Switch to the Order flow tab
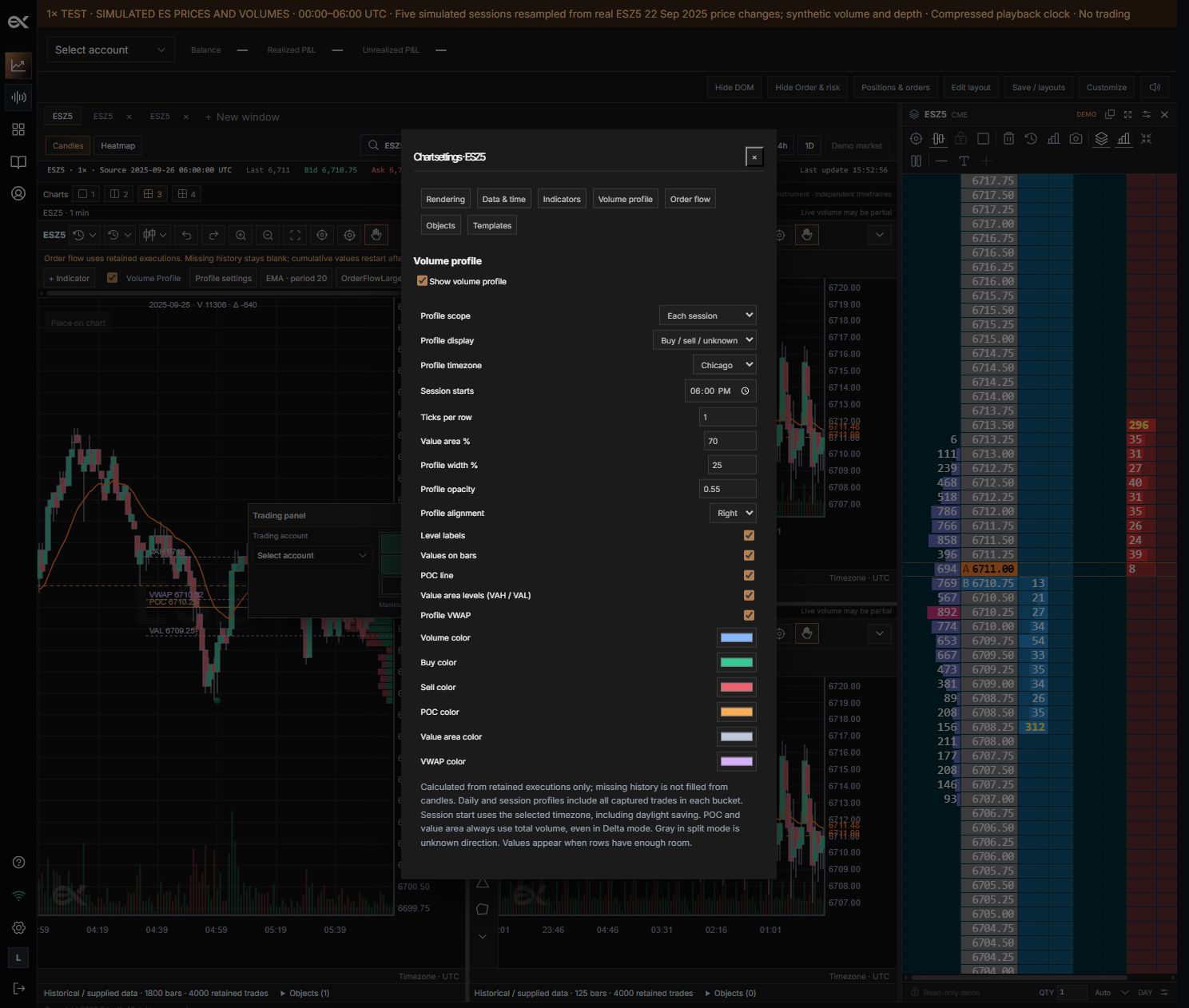This screenshot has height=1008, width=1189. (x=690, y=199)
